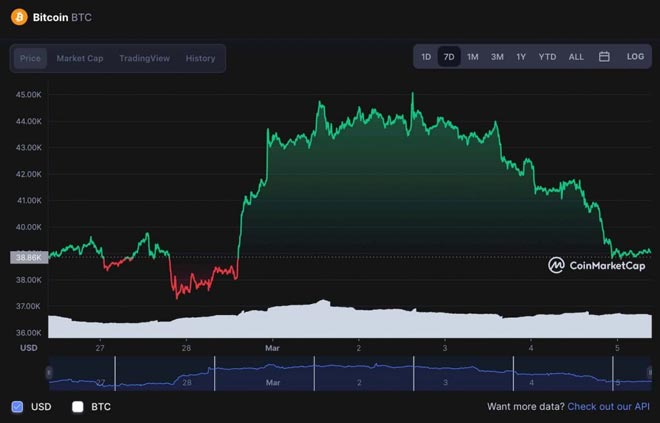Screen dimensions: 660x423
Task: Show ALL historical price data
Action: coord(576,57)
